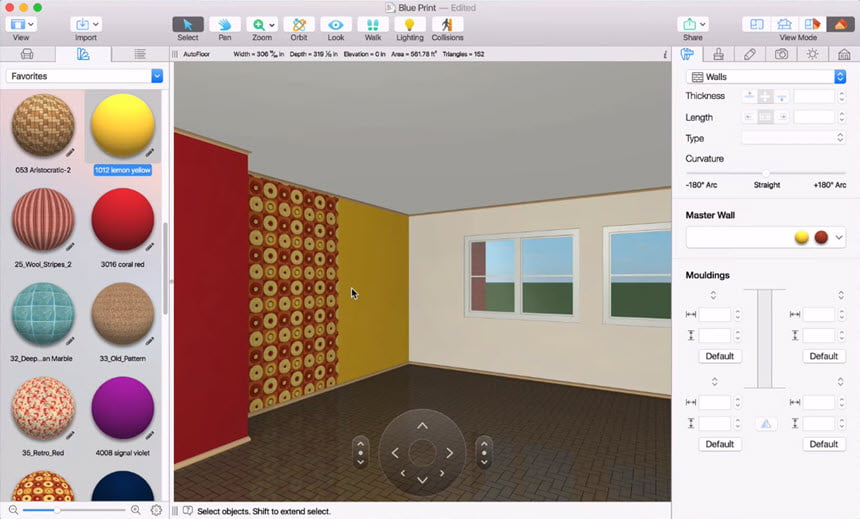Open the Share button

[x=689, y=25]
